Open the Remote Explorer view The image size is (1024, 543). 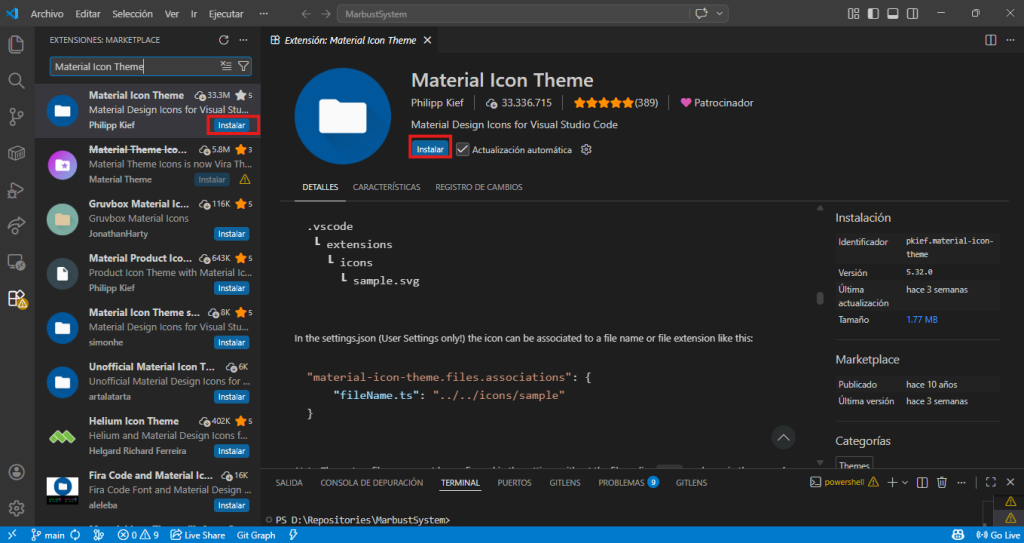tap(16, 263)
